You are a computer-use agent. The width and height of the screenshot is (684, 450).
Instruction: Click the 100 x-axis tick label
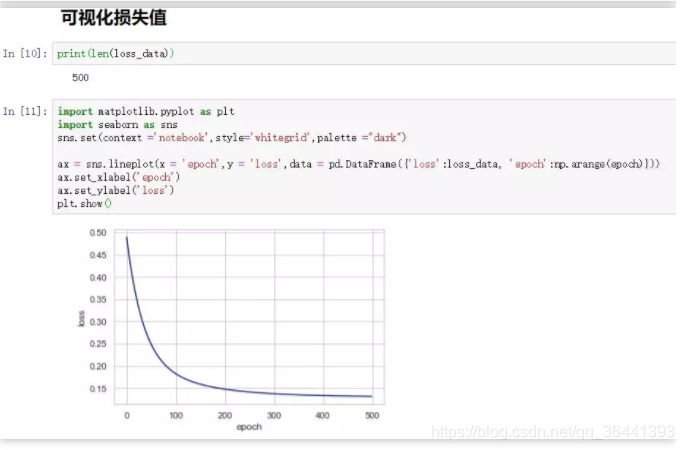click(176, 416)
